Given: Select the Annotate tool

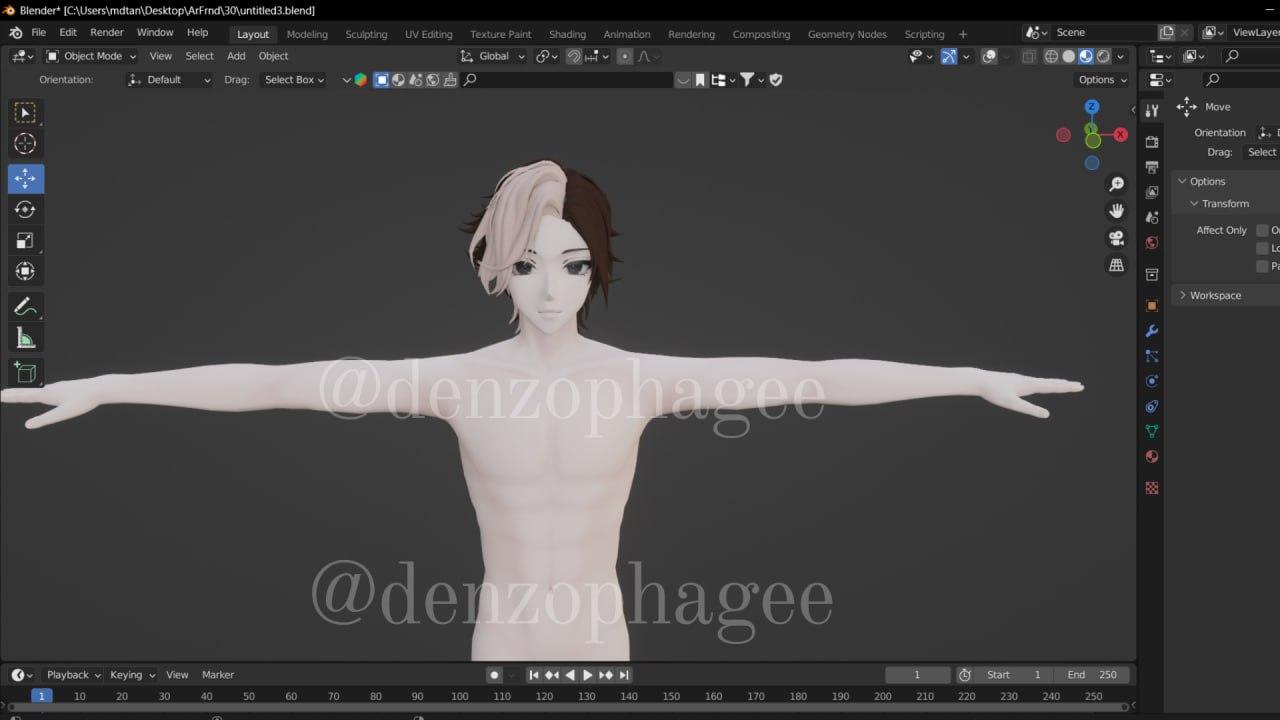Looking at the screenshot, I should pos(25,307).
